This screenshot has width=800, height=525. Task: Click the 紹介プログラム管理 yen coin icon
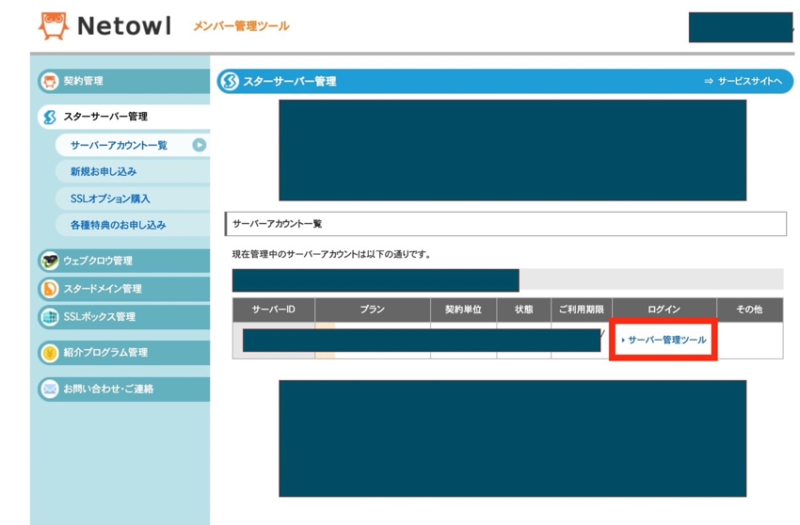tap(49, 353)
